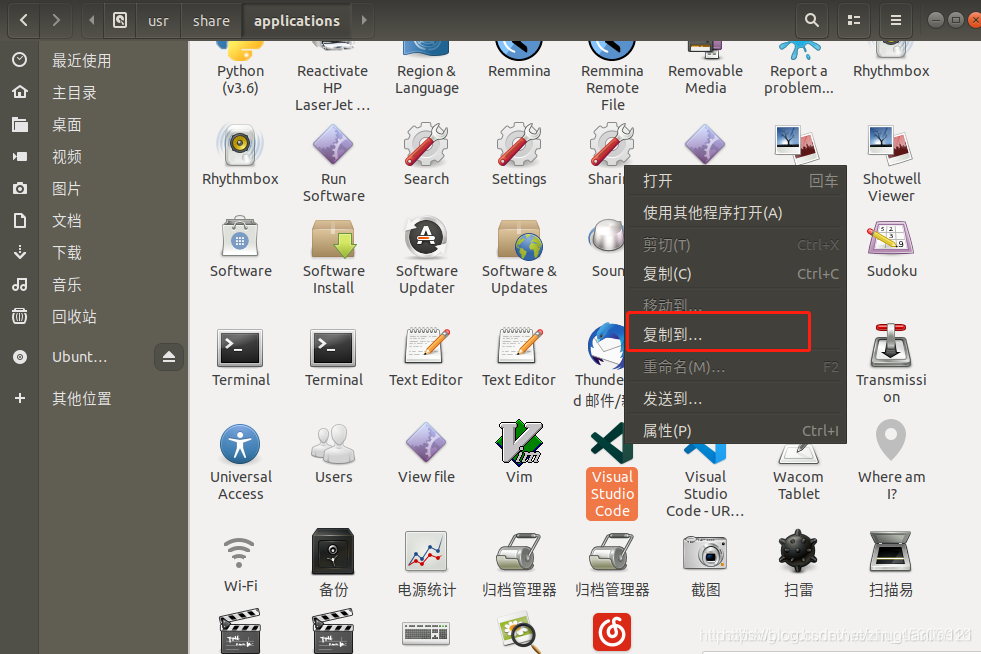Open the Wi-Fi settings icon
Image resolution: width=981 pixels, height=654 pixels.
(x=240, y=551)
